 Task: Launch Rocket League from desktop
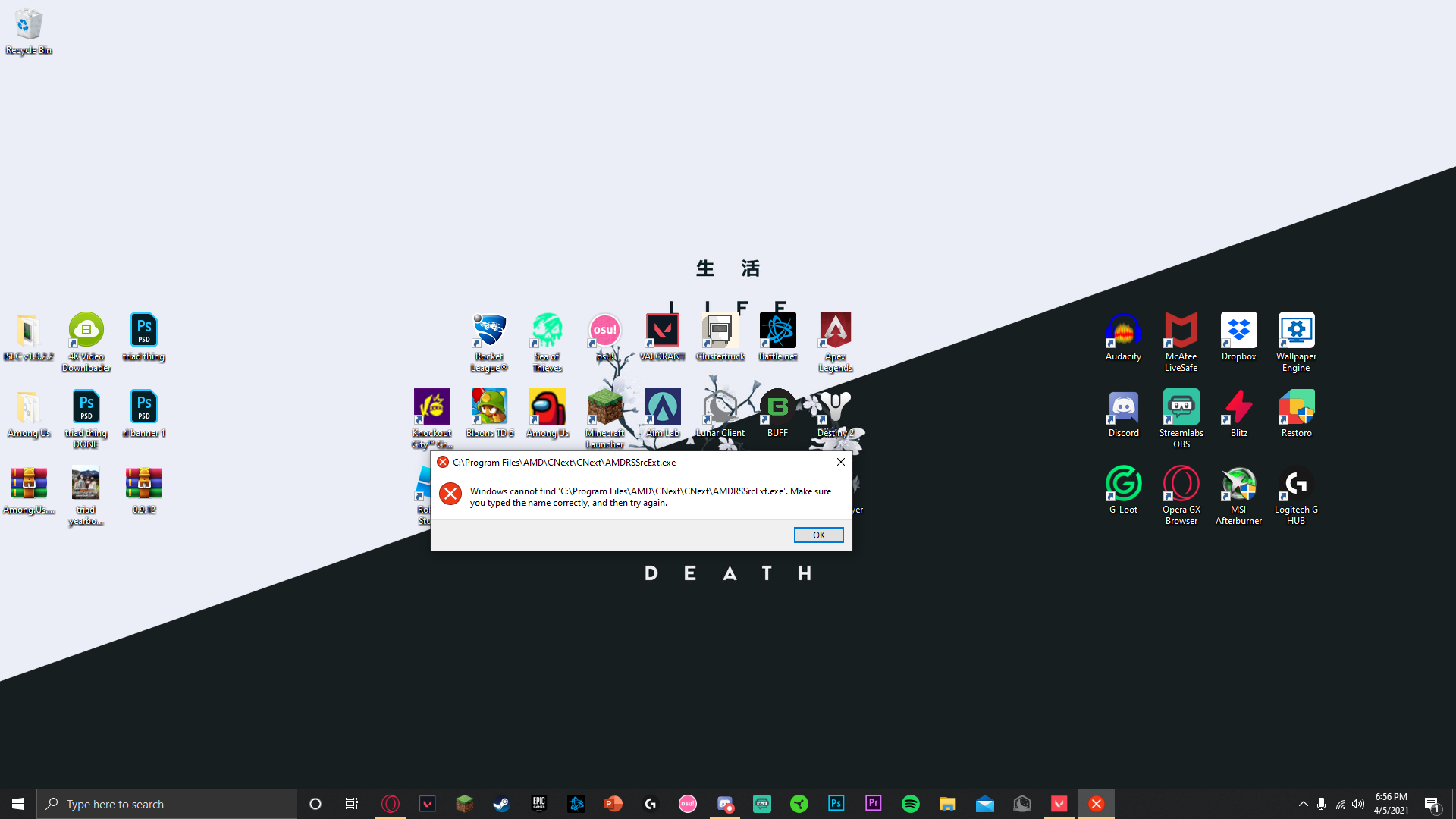(x=489, y=343)
